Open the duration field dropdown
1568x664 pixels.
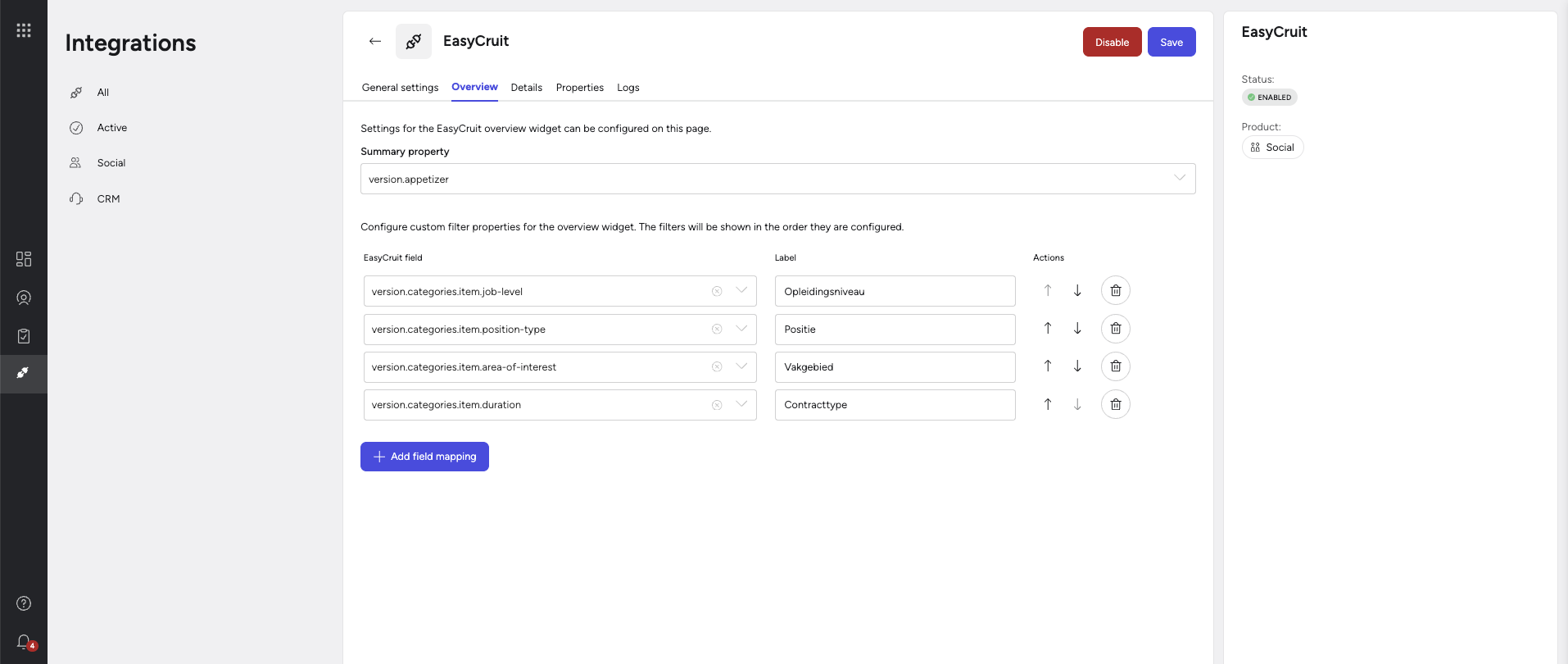[741, 404]
